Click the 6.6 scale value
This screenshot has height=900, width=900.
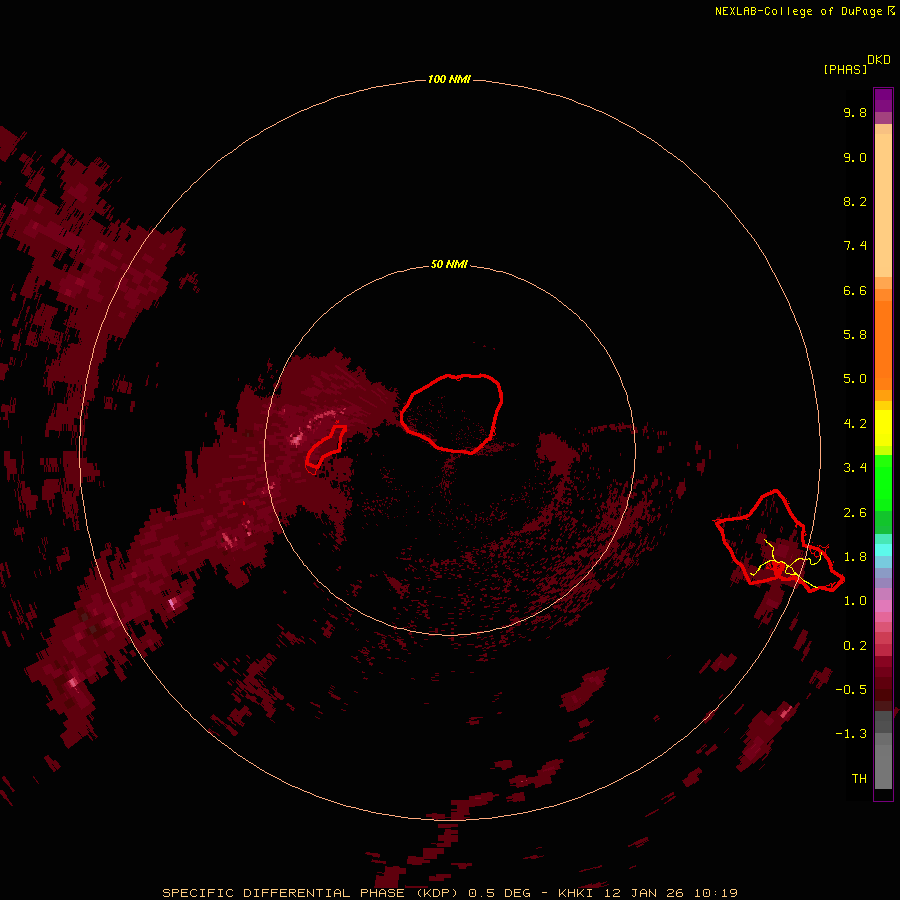click(855, 290)
